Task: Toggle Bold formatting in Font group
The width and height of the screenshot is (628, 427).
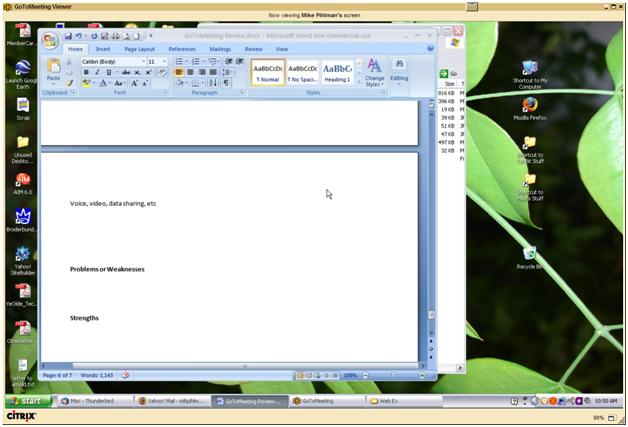Action: [85, 72]
